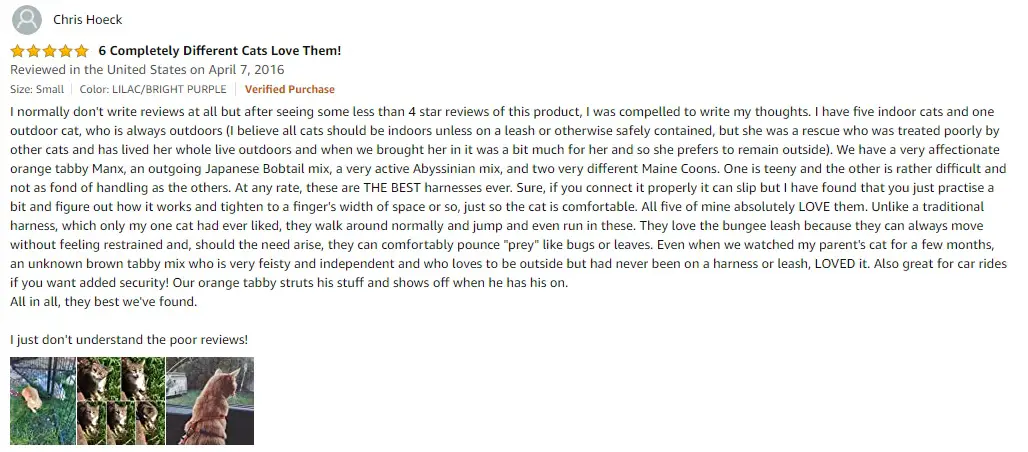Select the third star of the rating

pyautogui.click(x=49, y=51)
